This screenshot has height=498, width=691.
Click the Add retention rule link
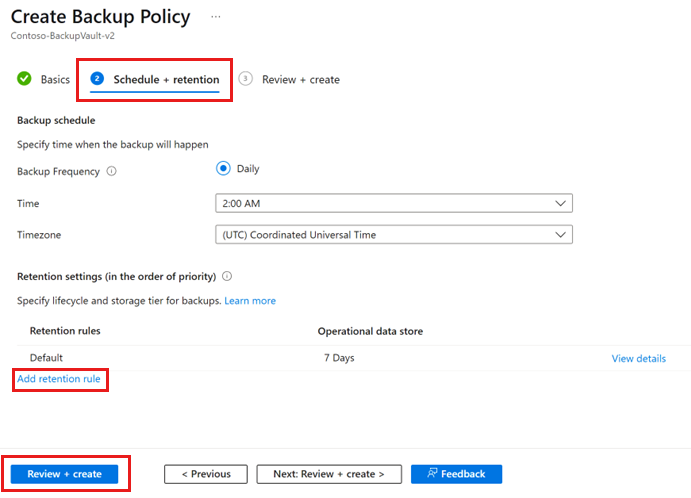(59, 379)
